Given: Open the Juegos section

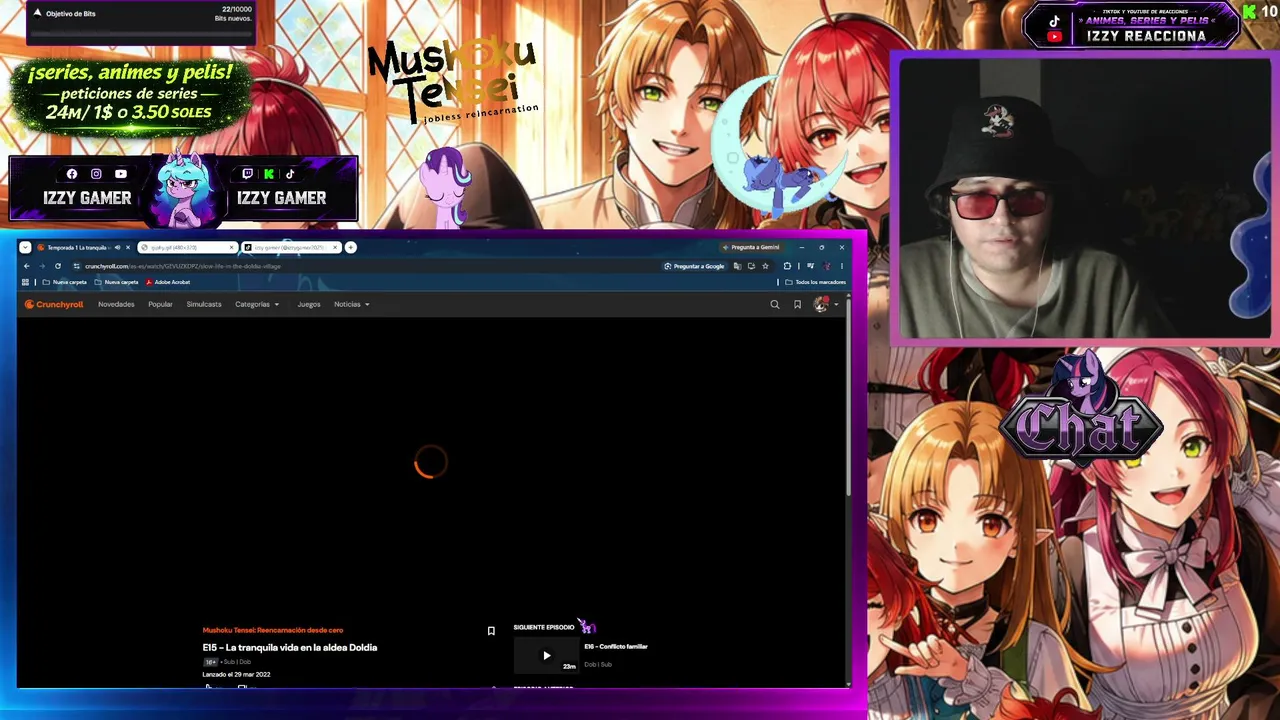Looking at the screenshot, I should (x=309, y=304).
